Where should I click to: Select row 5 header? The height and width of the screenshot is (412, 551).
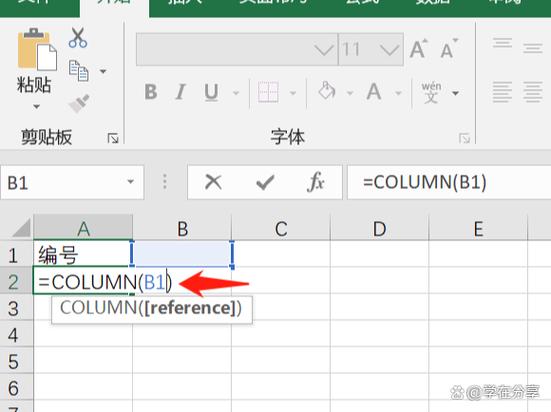(x=16, y=361)
